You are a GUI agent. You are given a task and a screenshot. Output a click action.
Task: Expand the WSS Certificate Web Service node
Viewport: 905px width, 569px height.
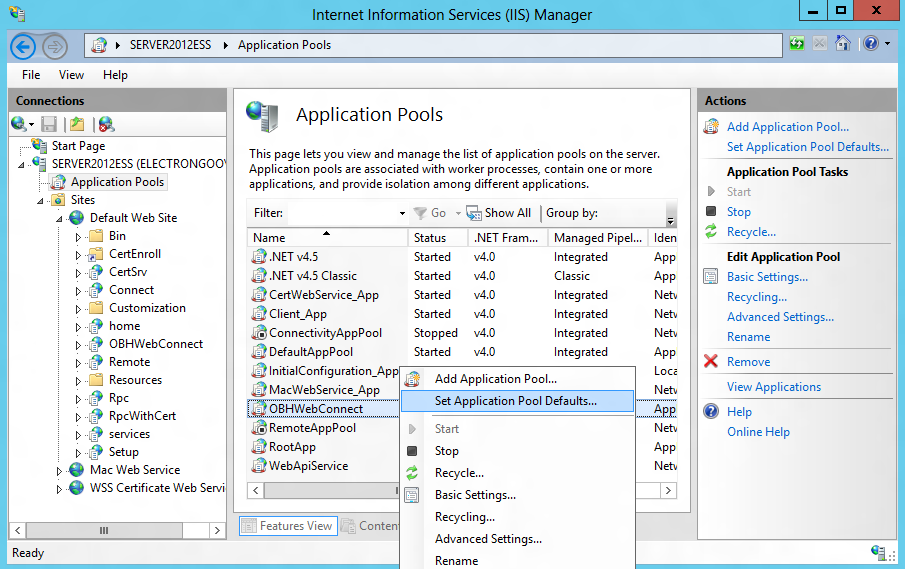click(x=59, y=489)
